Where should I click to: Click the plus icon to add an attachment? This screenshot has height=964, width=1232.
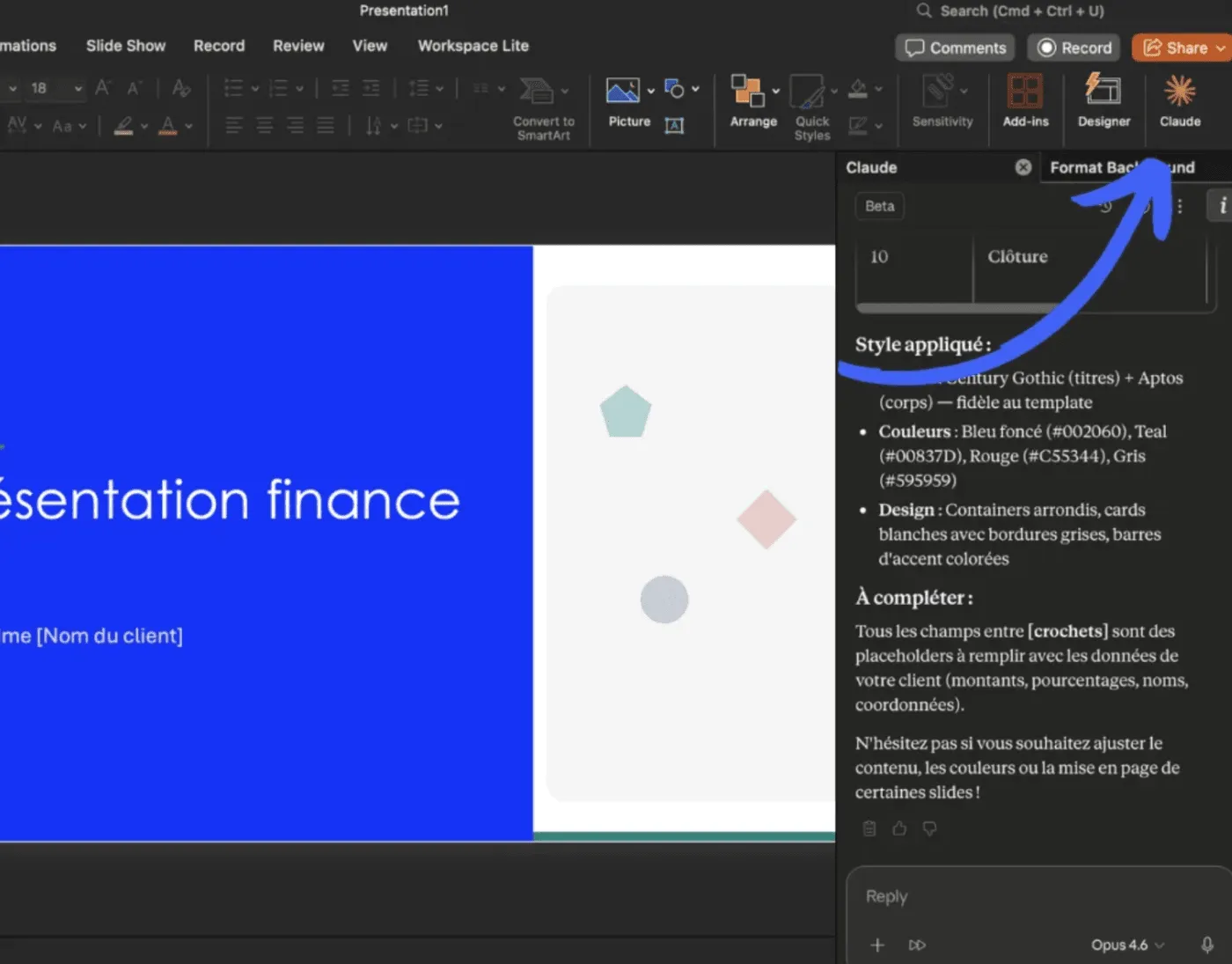click(877, 945)
